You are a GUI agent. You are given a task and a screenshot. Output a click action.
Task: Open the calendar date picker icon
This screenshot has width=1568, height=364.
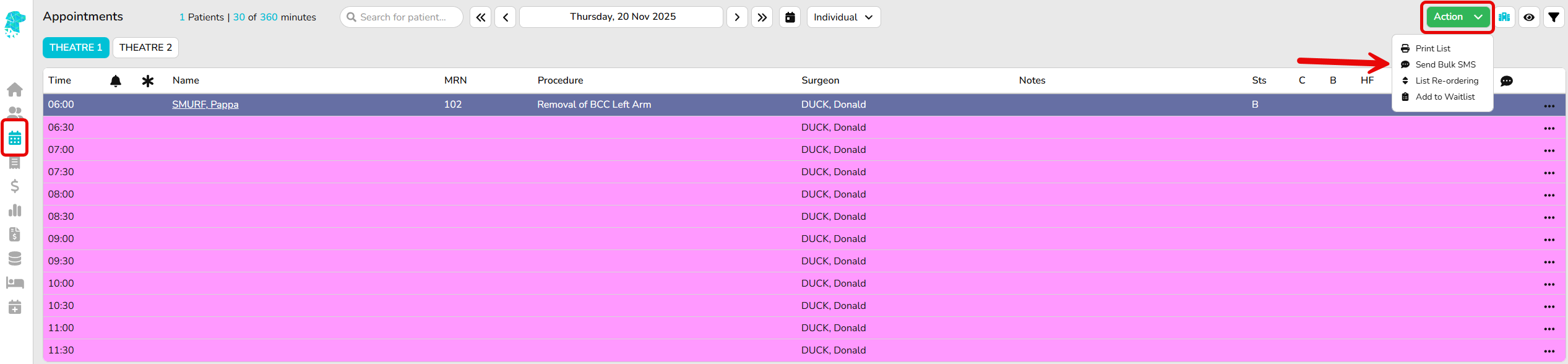(790, 17)
